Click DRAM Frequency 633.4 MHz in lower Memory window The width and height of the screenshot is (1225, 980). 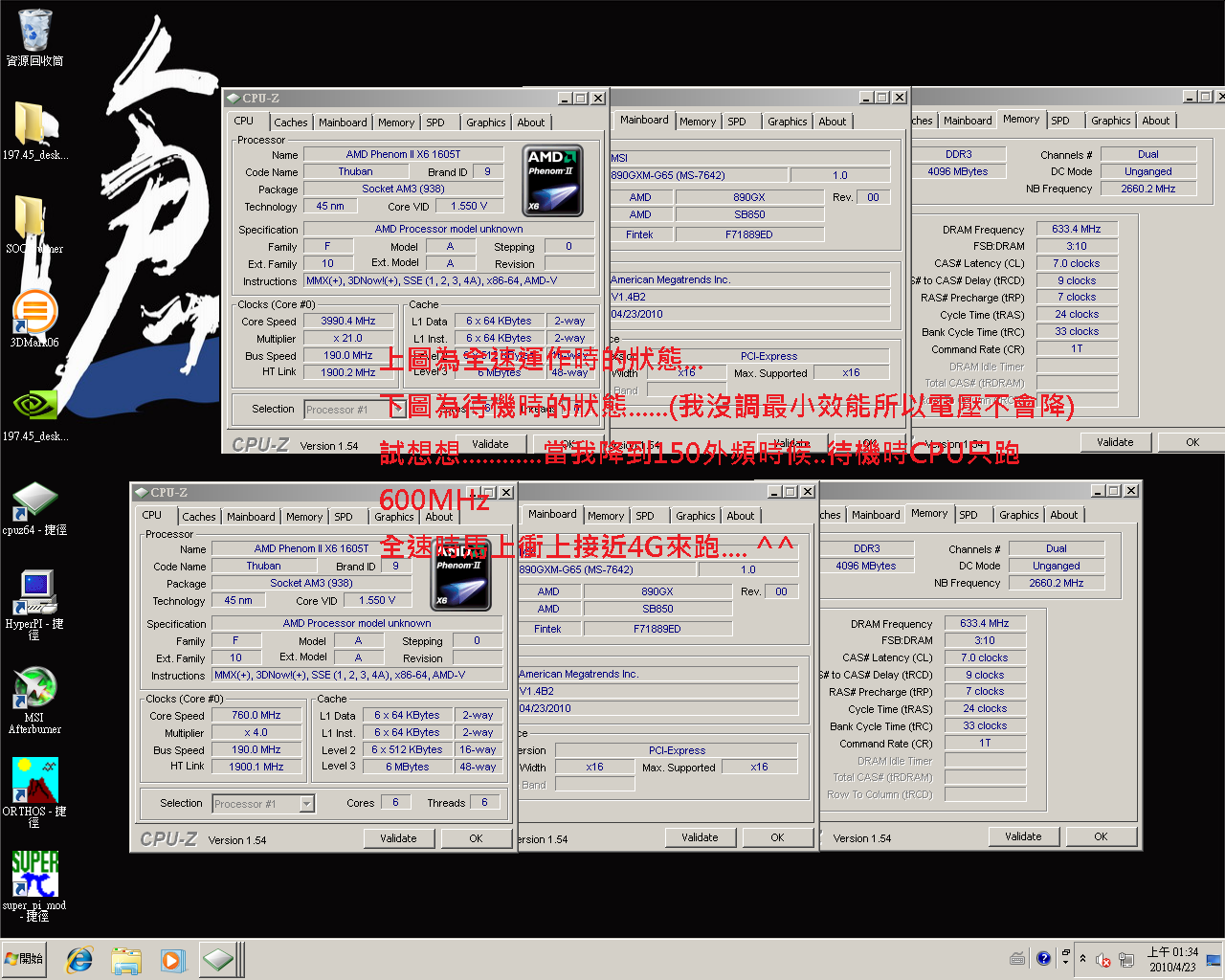click(985, 624)
